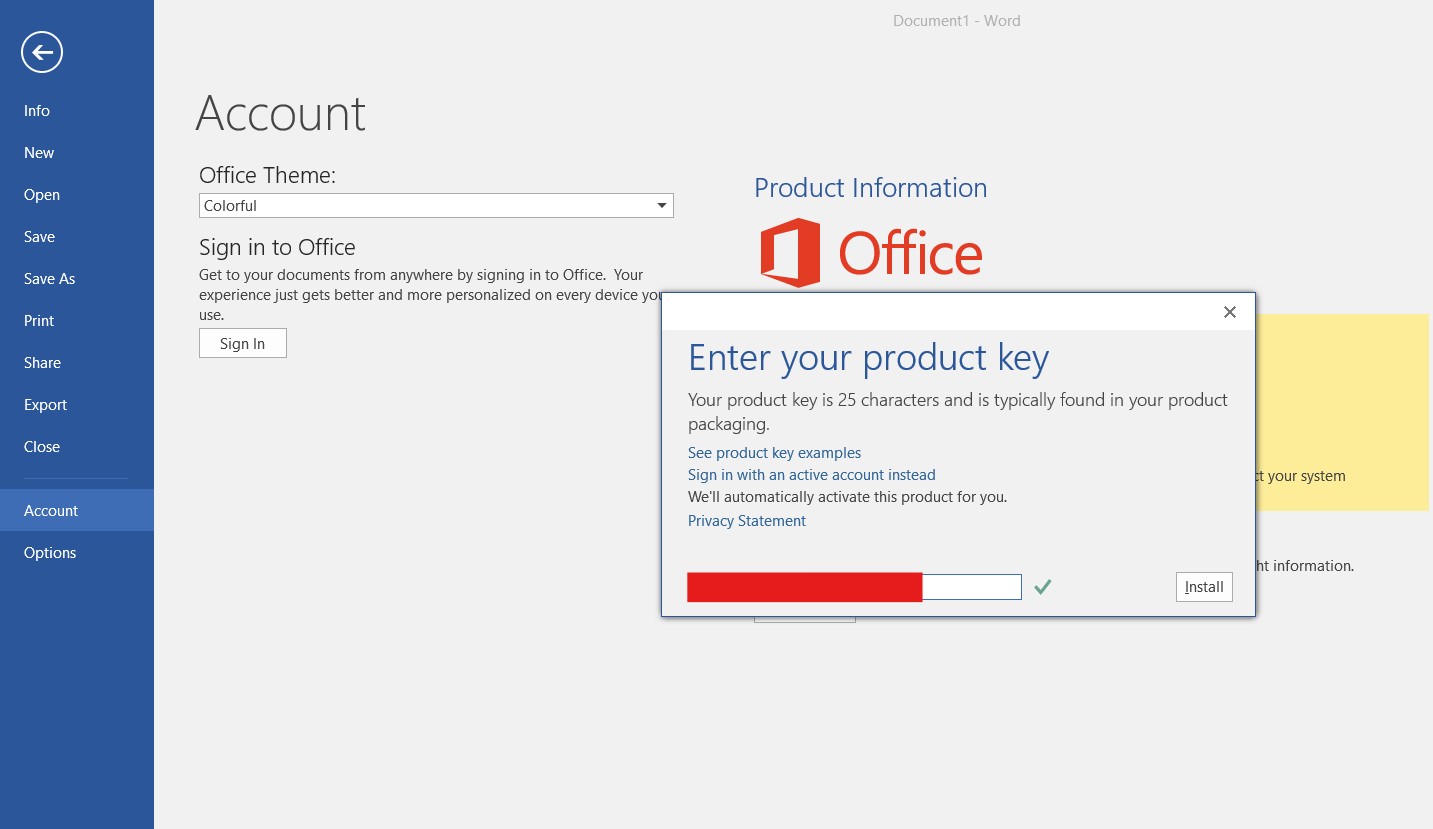Screen dimensions: 1433x829
Task: Choose Save As in the sidebar
Action: [x=49, y=278]
